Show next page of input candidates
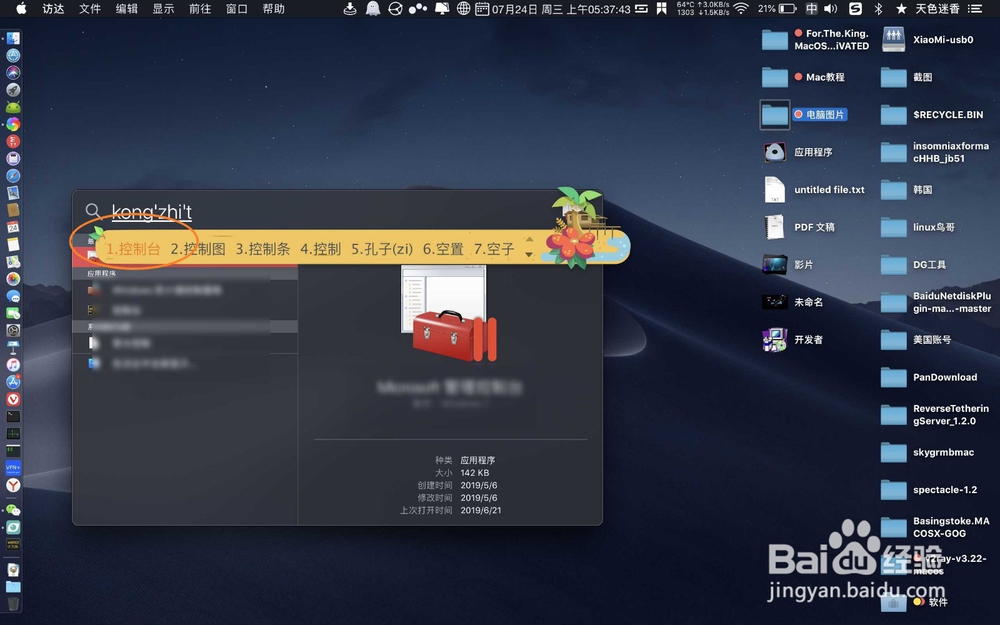1000x625 pixels. click(529, 254)
